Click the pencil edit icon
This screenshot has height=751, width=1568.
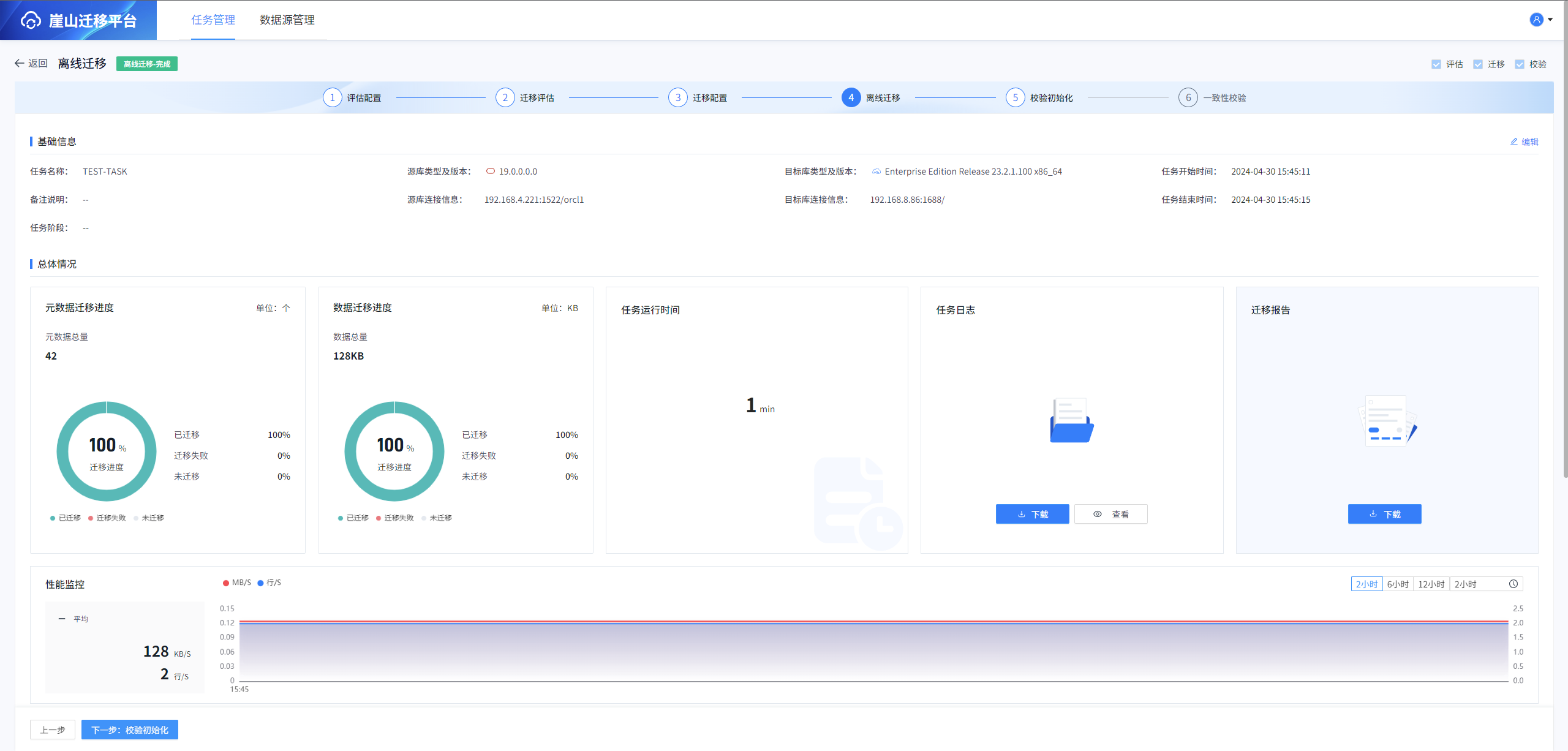click(1513, 142)
